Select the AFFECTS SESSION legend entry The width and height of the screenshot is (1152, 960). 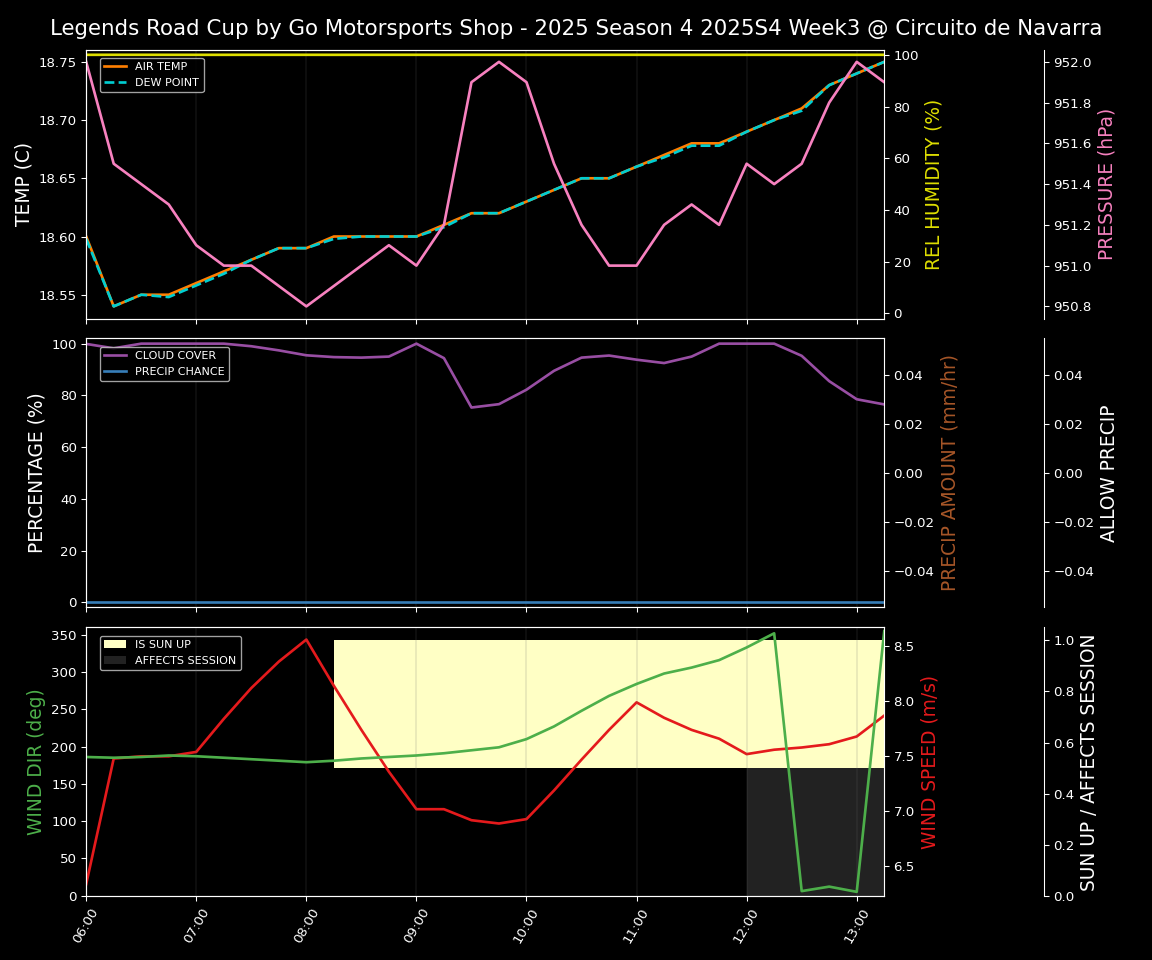pos(185,660)
